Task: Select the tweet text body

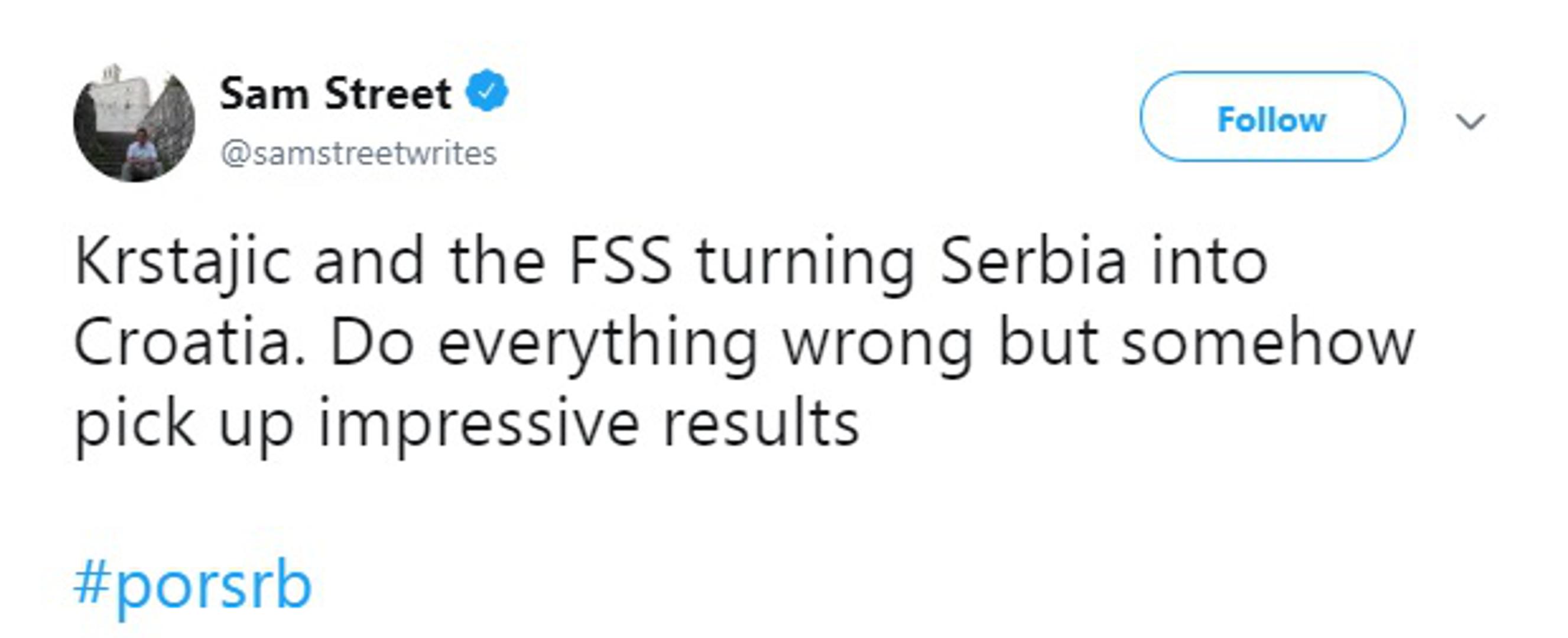Action: tap(731, 341)
